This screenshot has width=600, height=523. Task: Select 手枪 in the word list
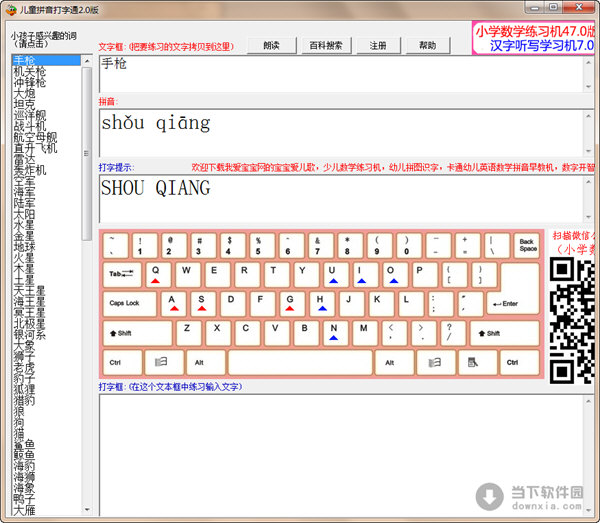pos(46,60)
